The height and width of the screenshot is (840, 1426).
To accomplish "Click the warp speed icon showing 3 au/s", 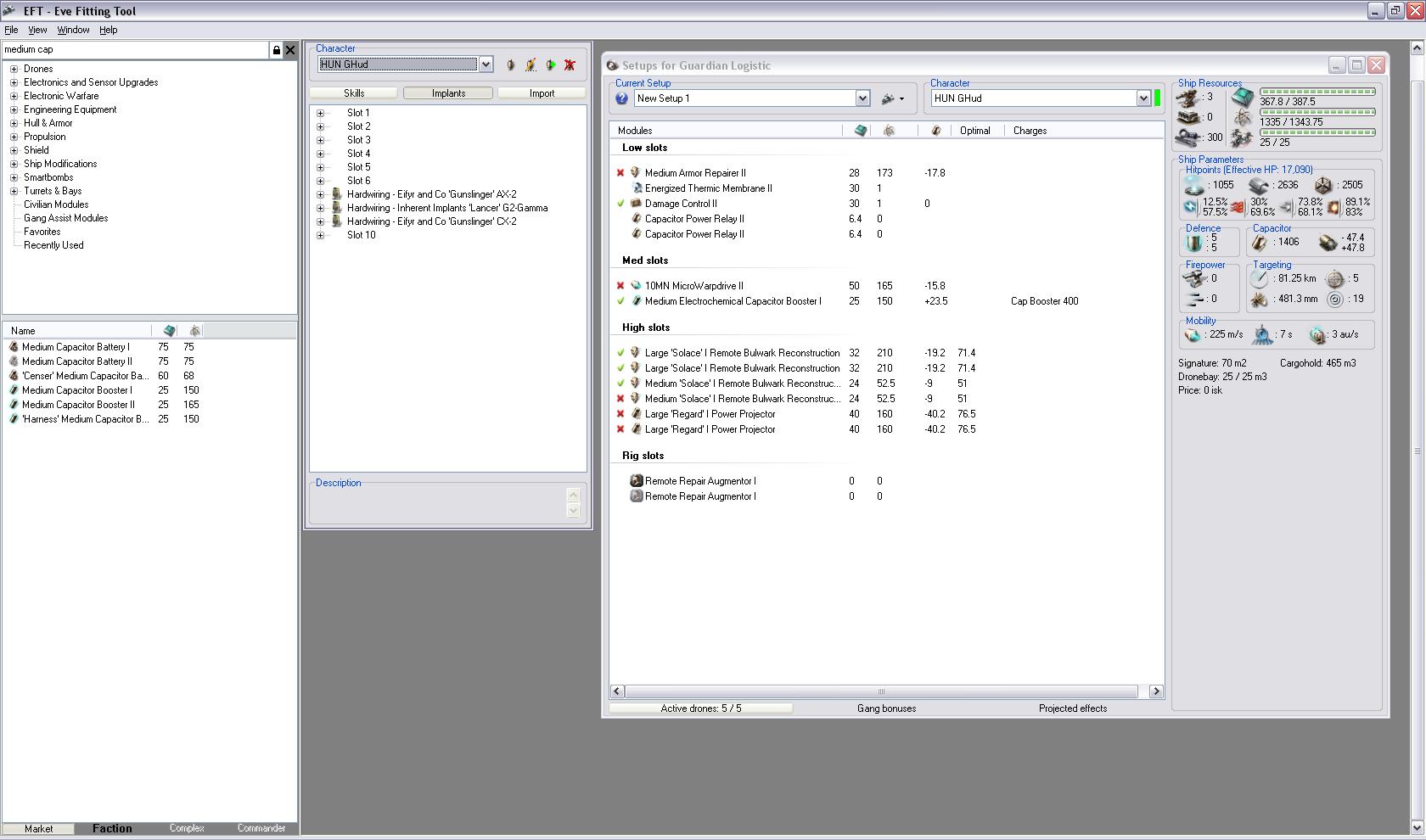I will [x=1317, y=335].
